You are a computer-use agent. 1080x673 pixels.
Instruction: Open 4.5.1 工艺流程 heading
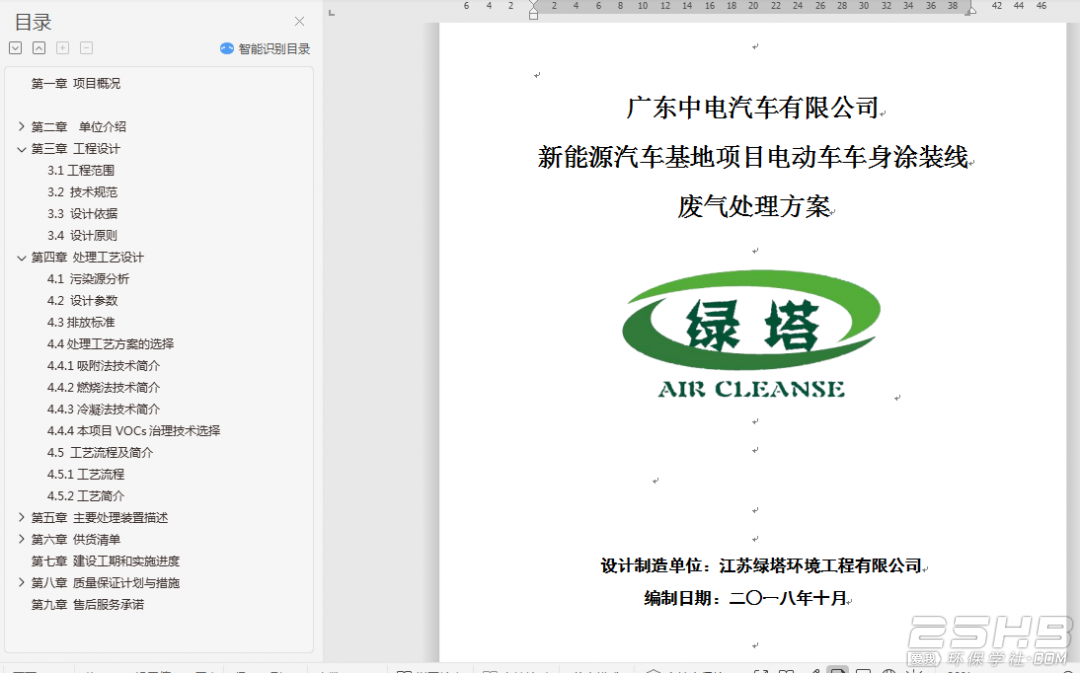pyautogui.click(x=85, y=475)
